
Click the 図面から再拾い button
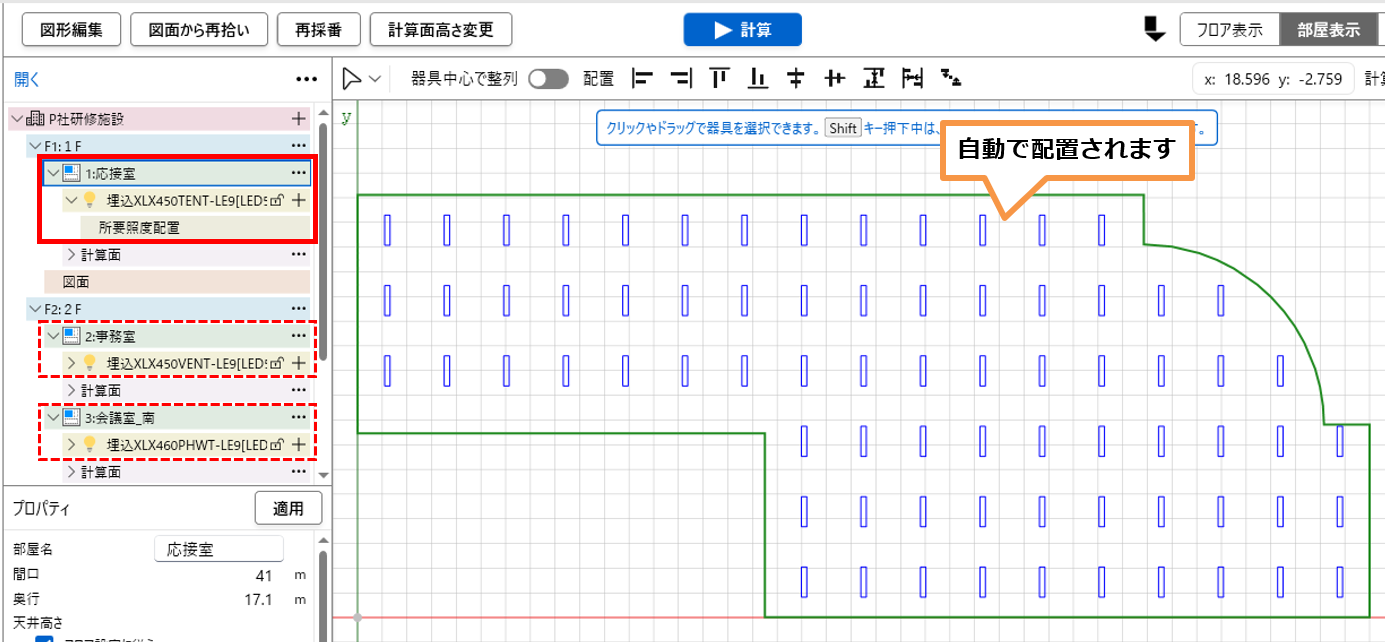pos(198,30)
